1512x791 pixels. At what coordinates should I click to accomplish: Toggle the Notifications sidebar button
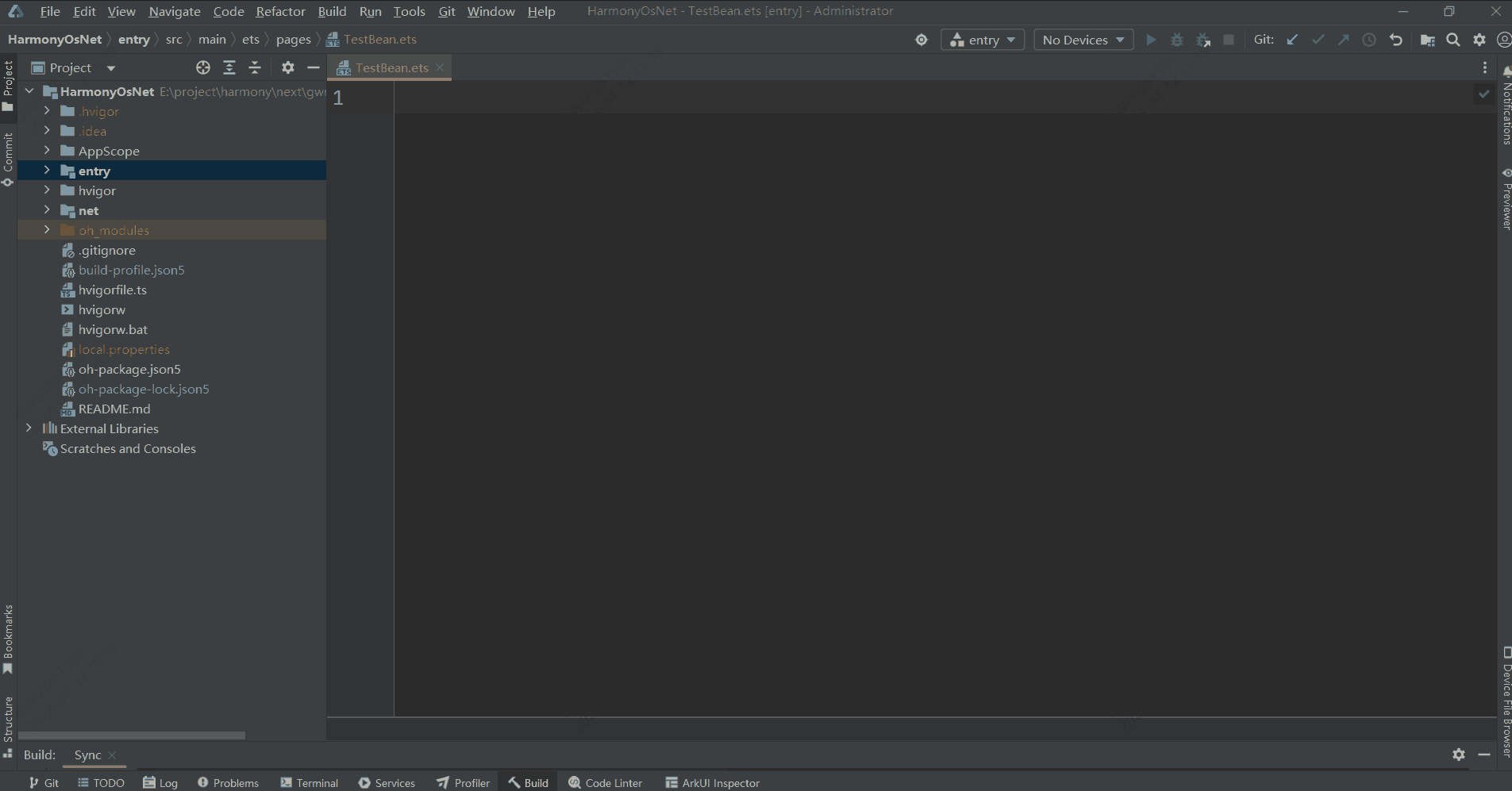[1506, 105]
